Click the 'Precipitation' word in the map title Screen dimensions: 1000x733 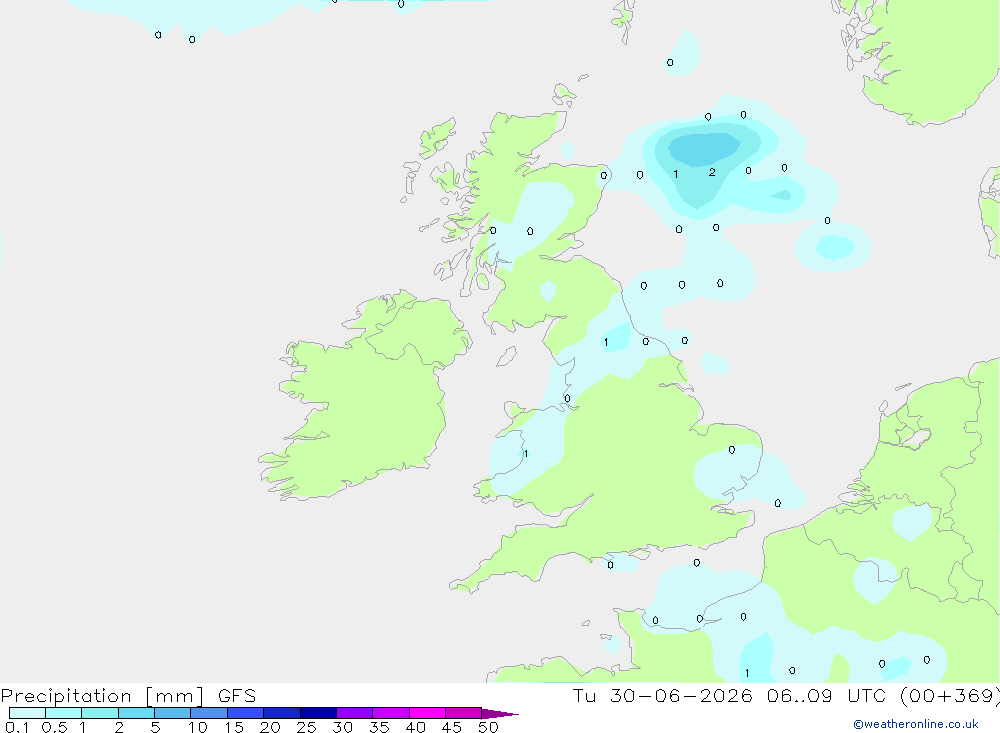coord(66,696)
